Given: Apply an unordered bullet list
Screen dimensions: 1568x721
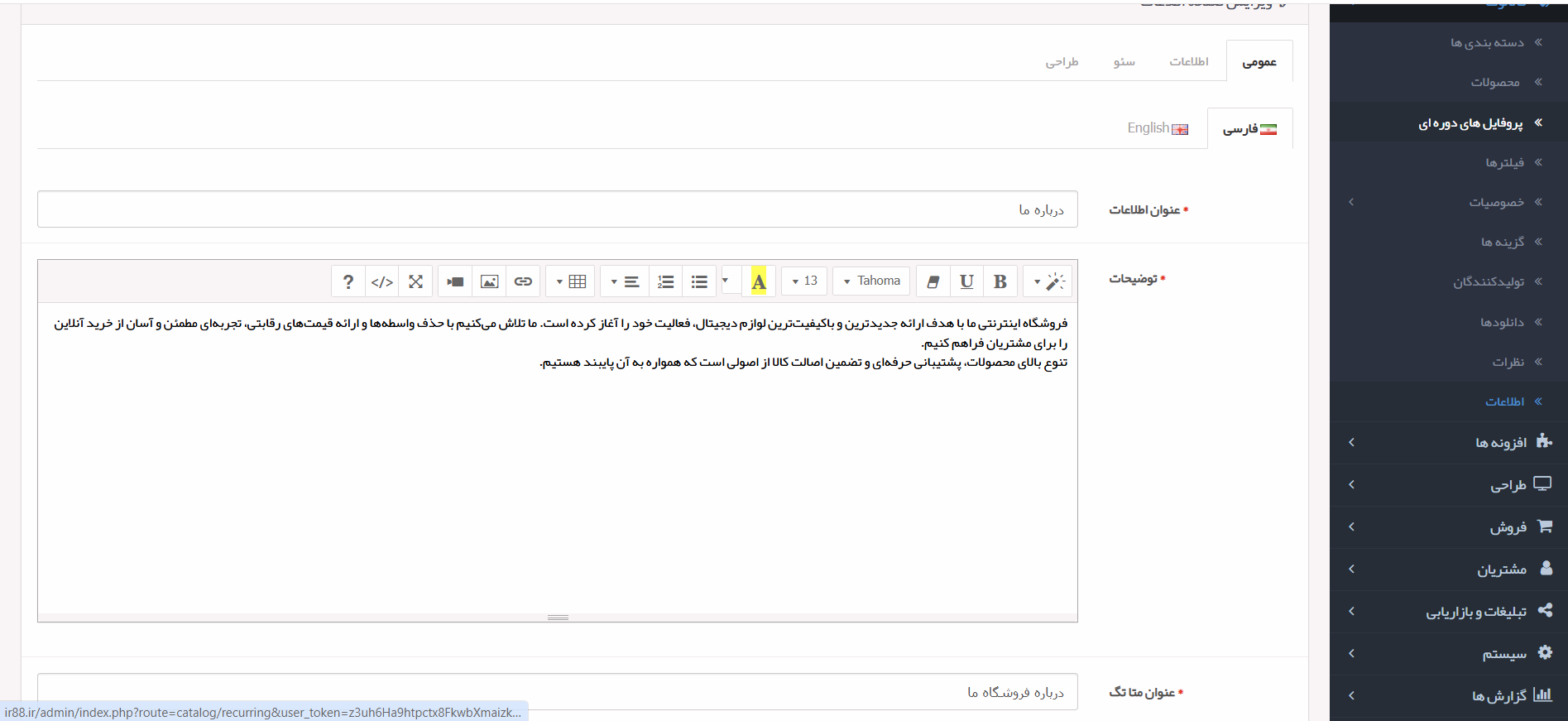Looking at the screenshot, I should (x=699, y=281).
